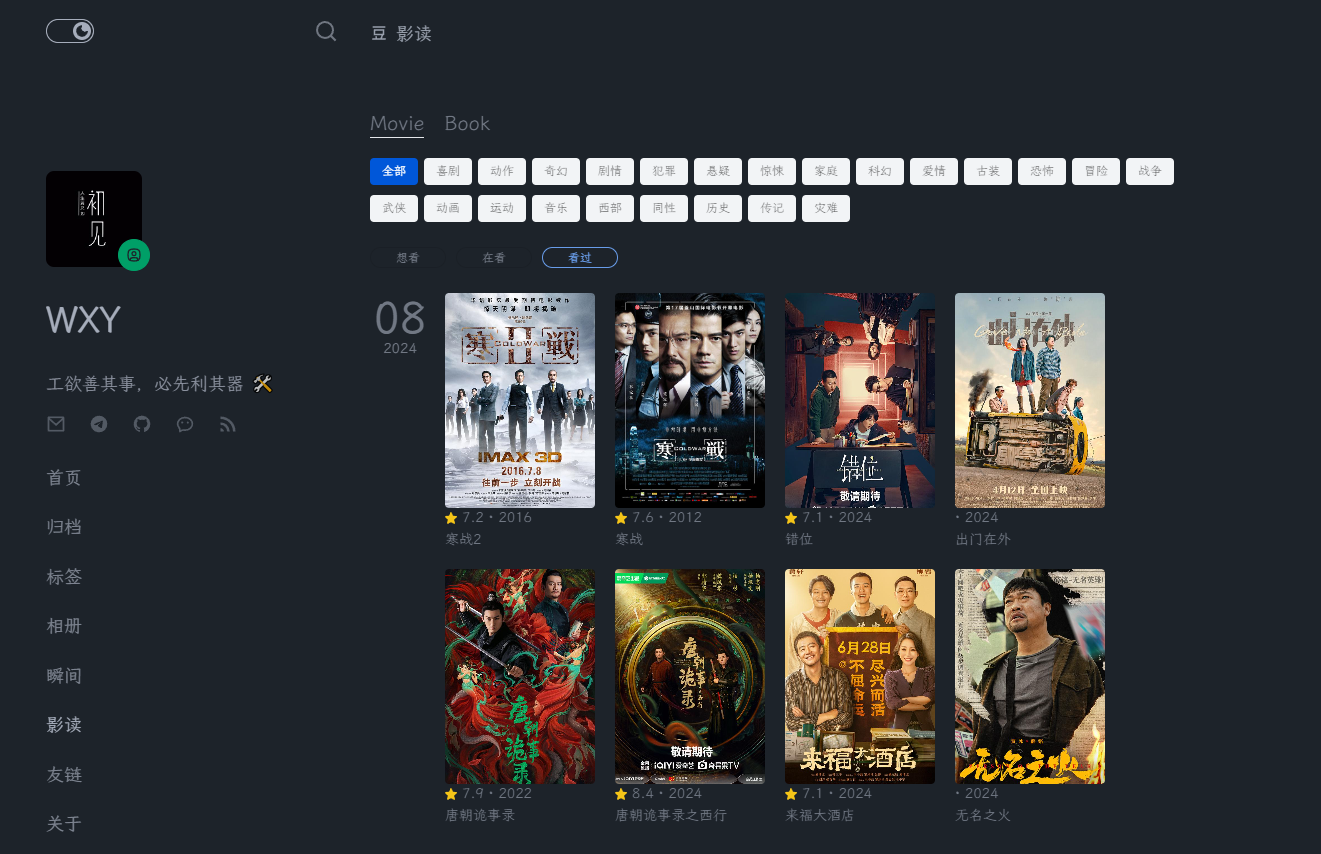Choose the 灾难 genre tag
Screen dimensions: 1321x854
point(826,208)
